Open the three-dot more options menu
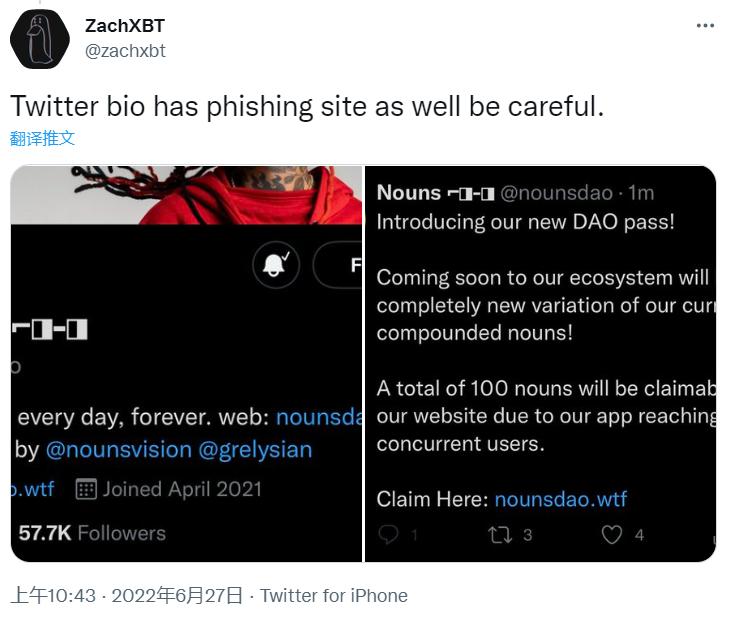This screenshot has height=625, width=729. [x=705, y=27]
